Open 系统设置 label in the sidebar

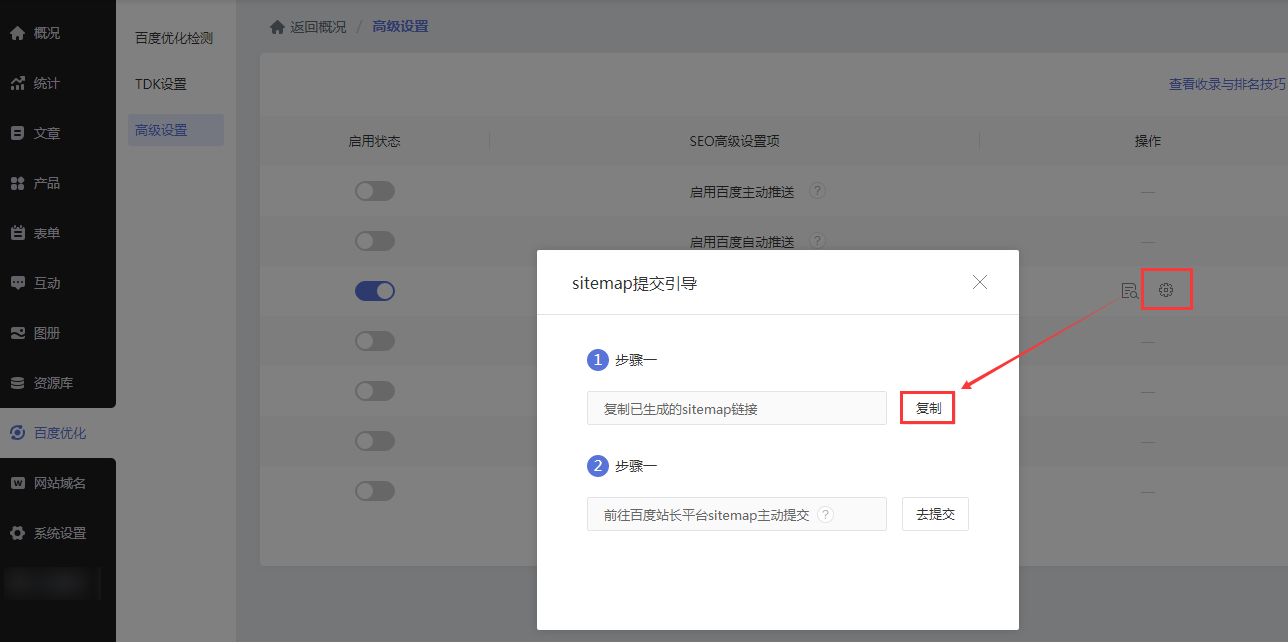(x=60, y=533)
